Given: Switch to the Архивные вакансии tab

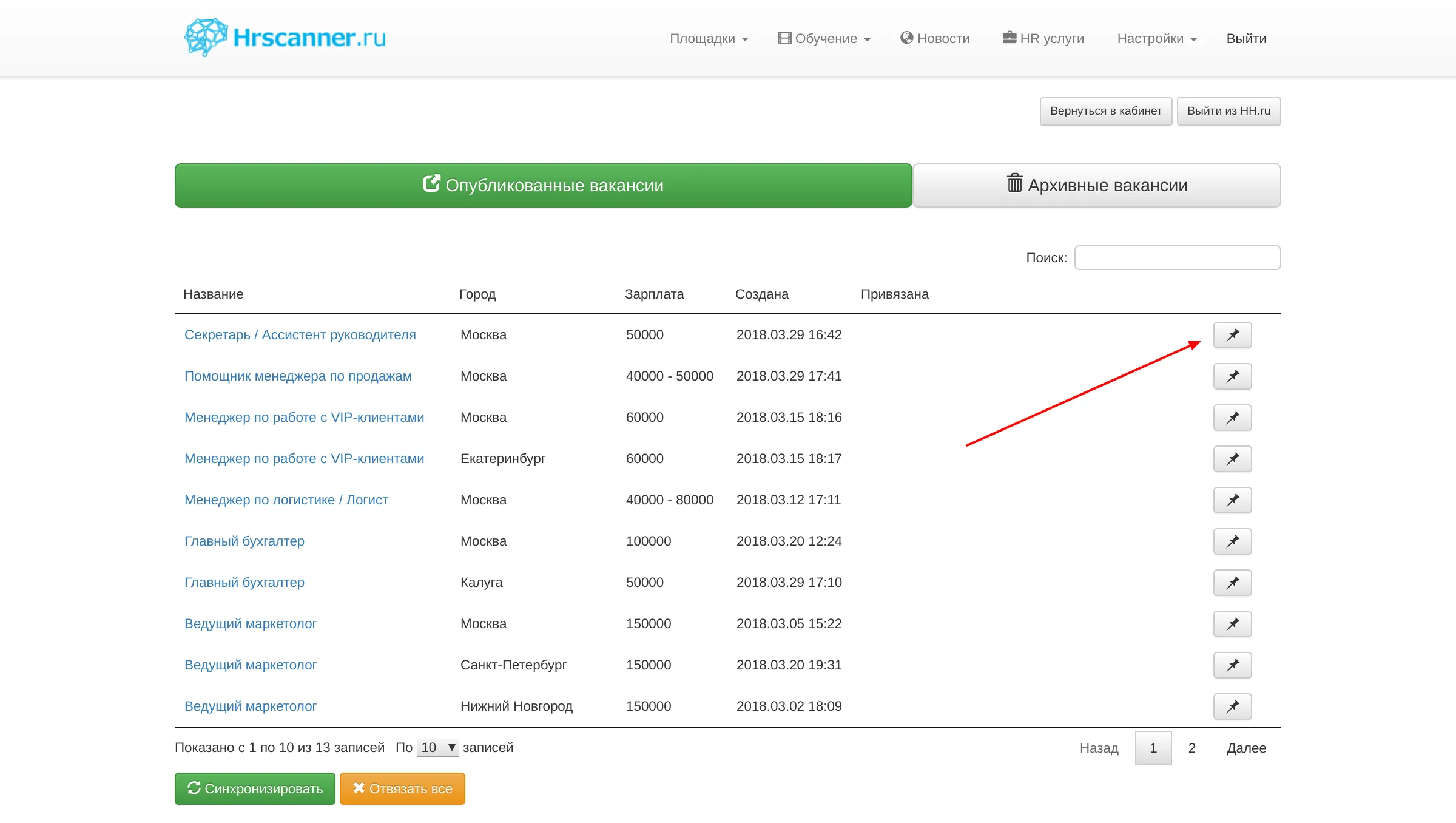Looking at the screenshot, I should pyautogui.click(x=1096, y=185).
